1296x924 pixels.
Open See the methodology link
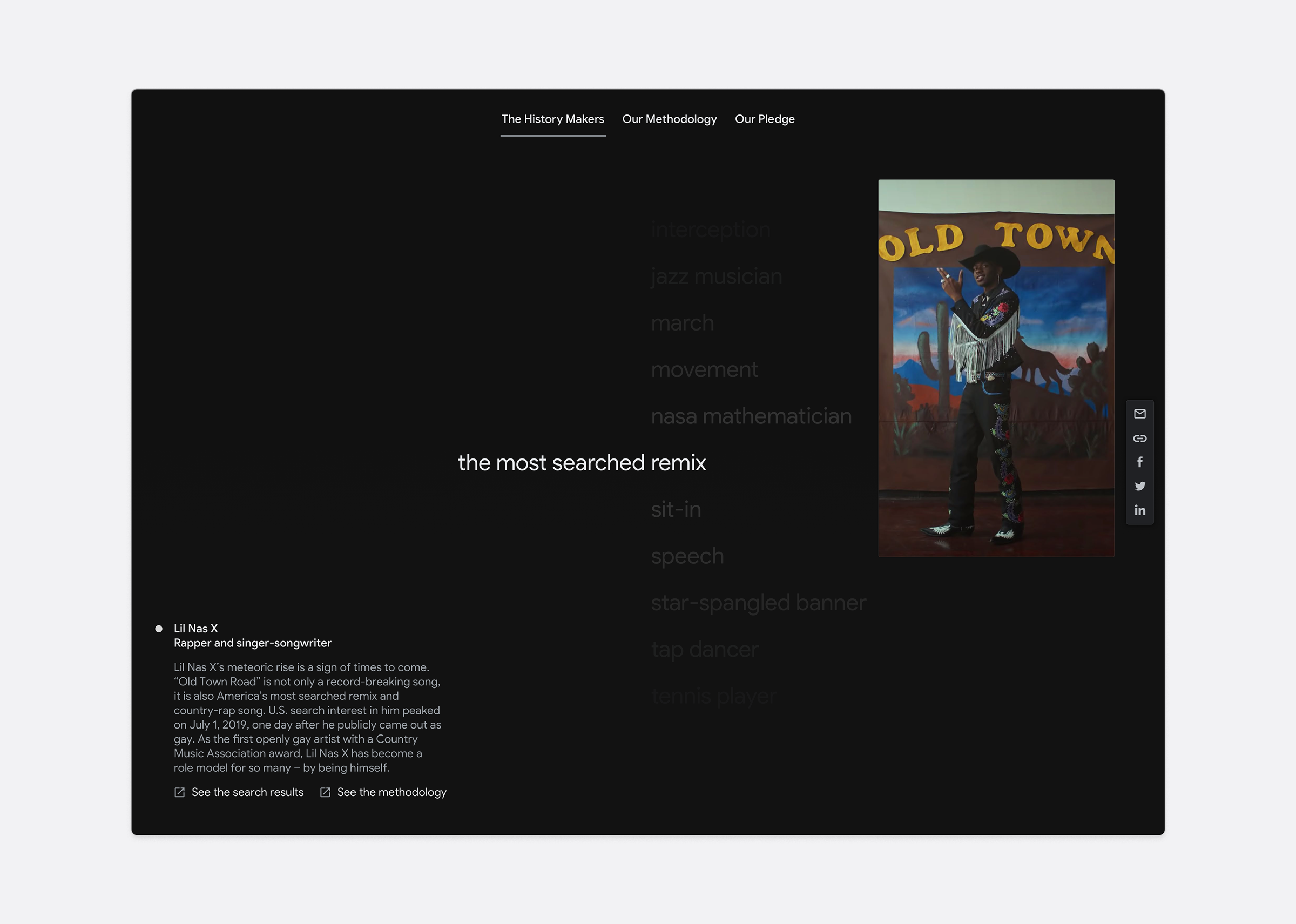392,792
